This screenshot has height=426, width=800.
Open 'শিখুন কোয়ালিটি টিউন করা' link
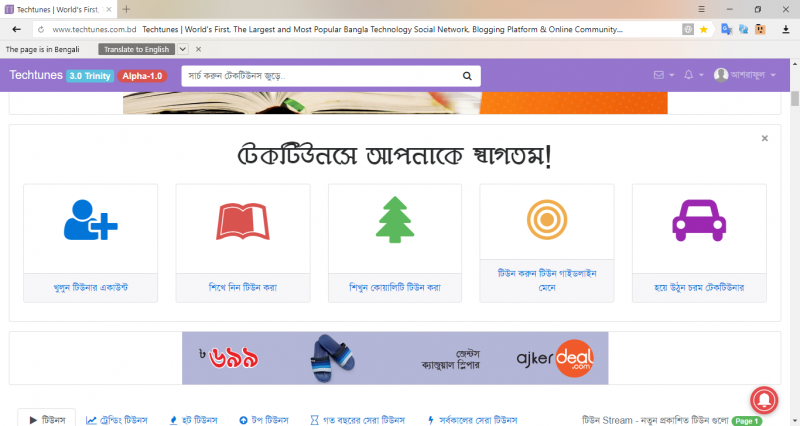coord(395,288)
